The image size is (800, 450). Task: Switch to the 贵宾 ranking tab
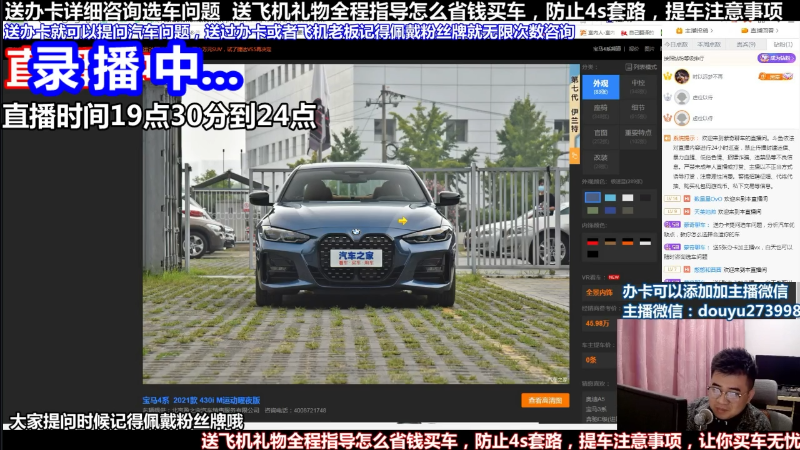point(745,44)
